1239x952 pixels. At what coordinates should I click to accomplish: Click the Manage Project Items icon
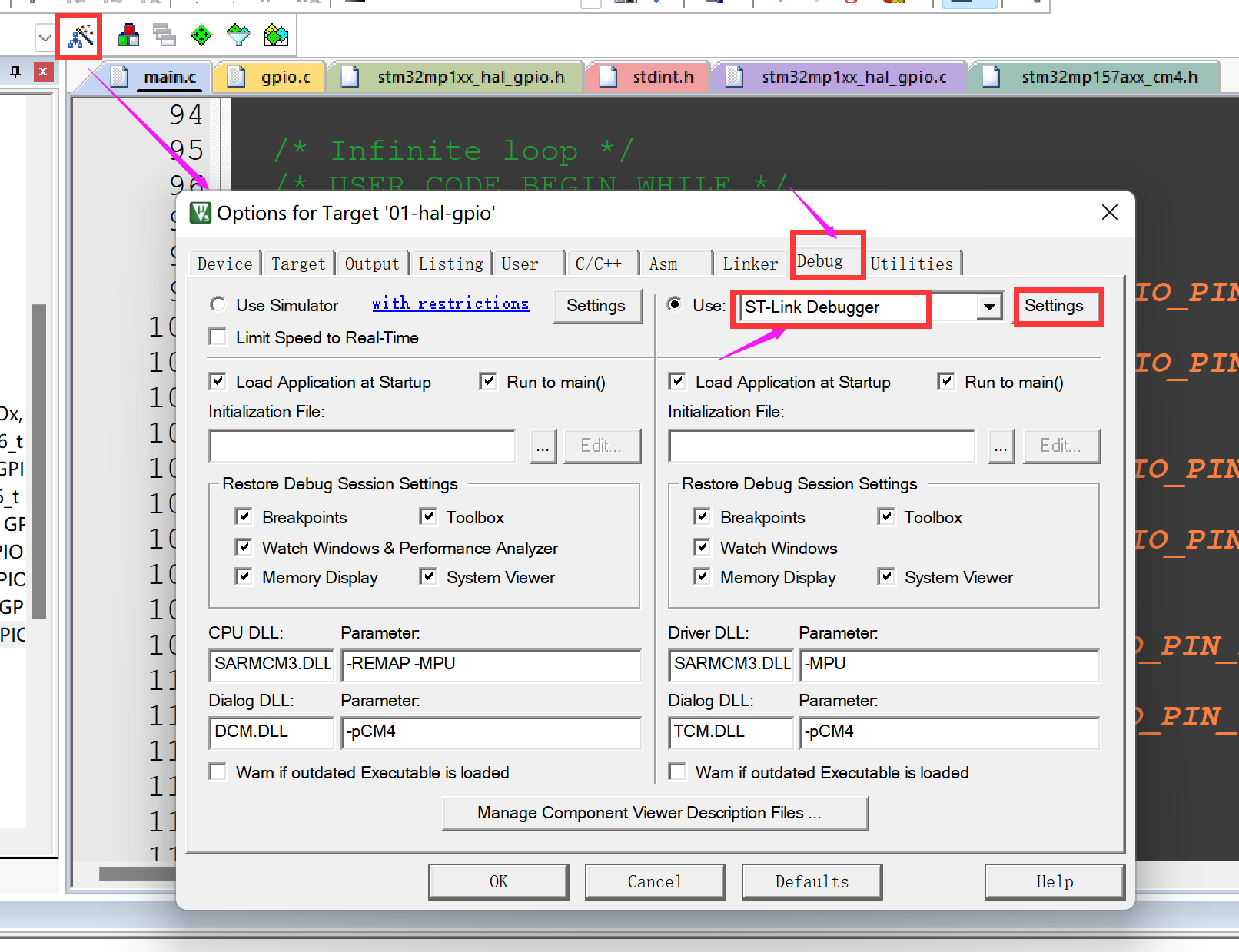click(x=128, y=35)
